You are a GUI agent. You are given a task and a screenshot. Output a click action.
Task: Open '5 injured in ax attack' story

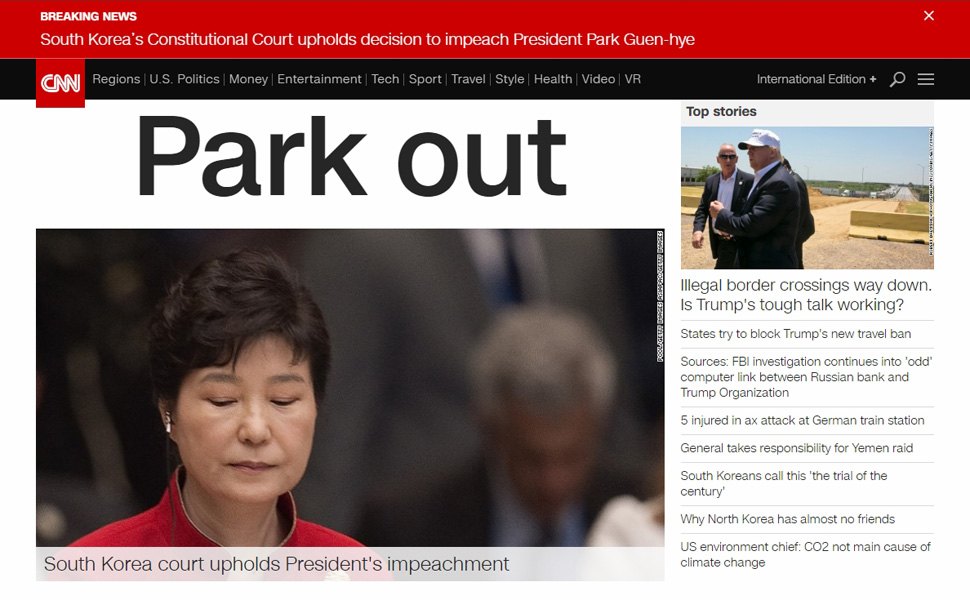pyautogui.click(x=802, y=421)
